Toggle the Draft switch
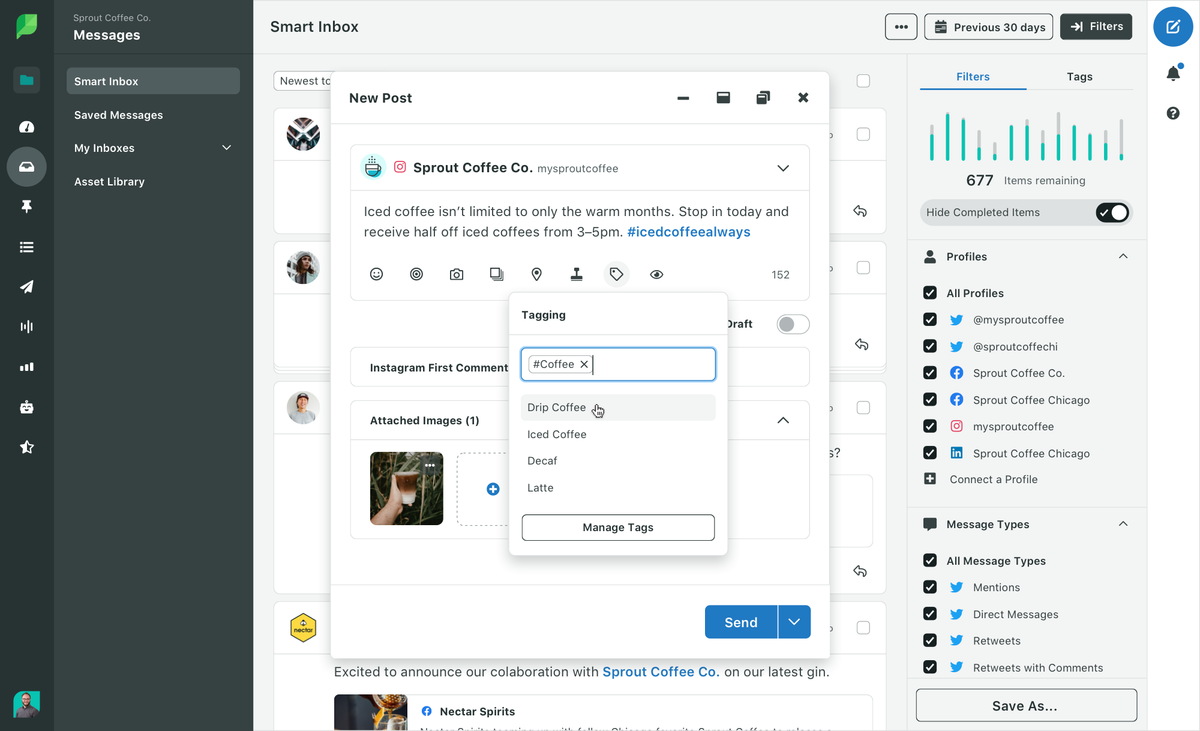1200x731 pixels. pyautogui.click(x=793, y=324)
